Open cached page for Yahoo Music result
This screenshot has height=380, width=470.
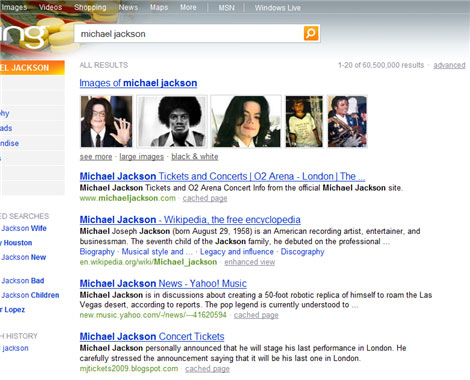(256, 315)
